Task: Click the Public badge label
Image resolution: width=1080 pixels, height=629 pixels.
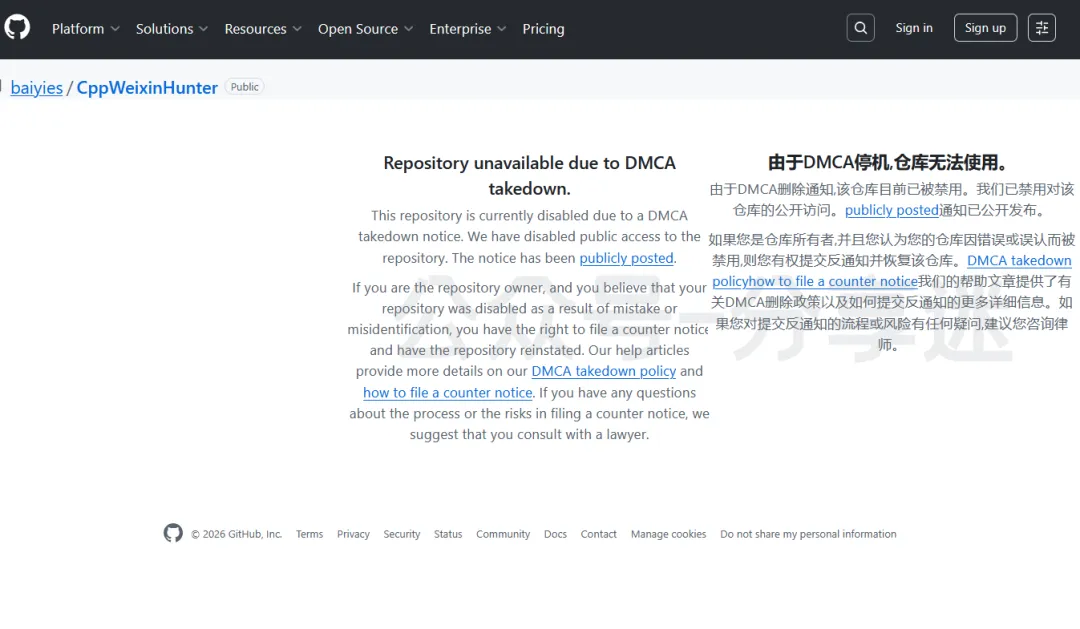Action: [x=245, y=87]
